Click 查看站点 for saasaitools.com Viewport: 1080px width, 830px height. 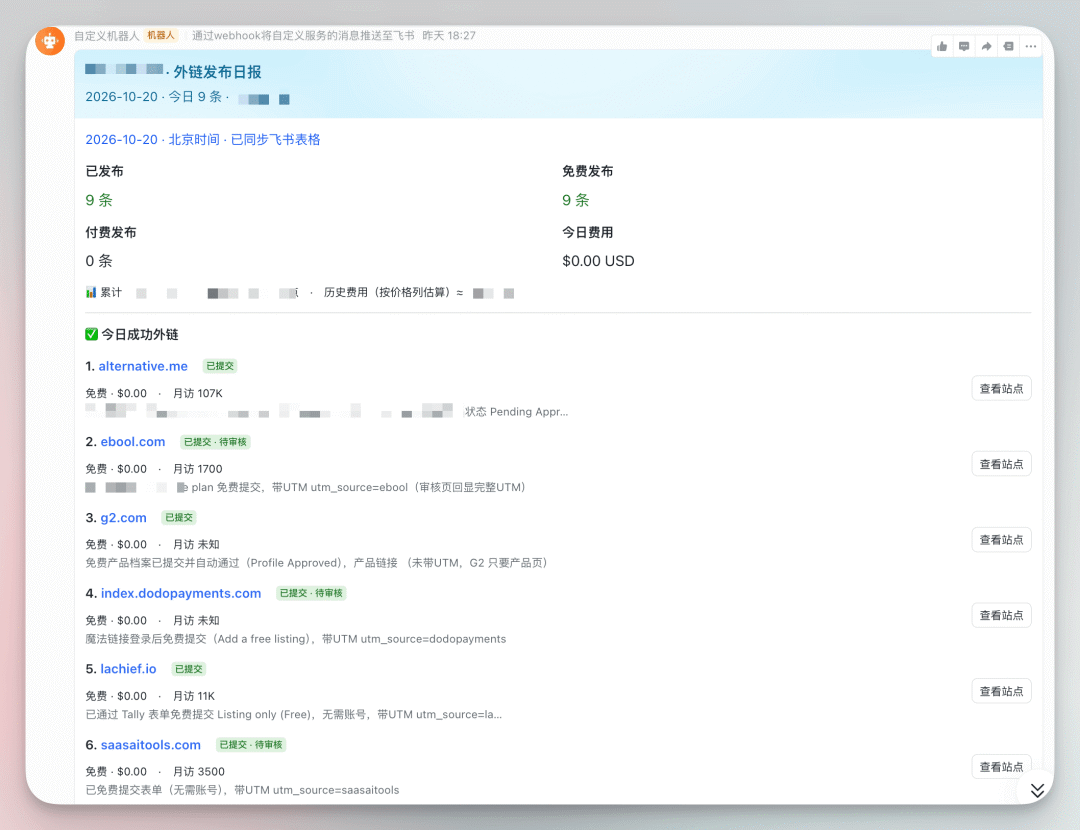pos(1001,767)
